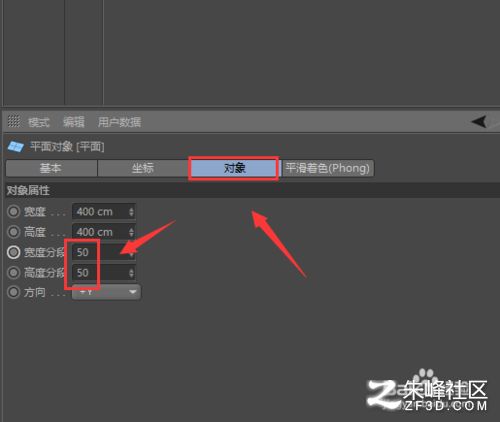
Task: Open the 方向 orientation dropdown
Action: pos(106,292)
